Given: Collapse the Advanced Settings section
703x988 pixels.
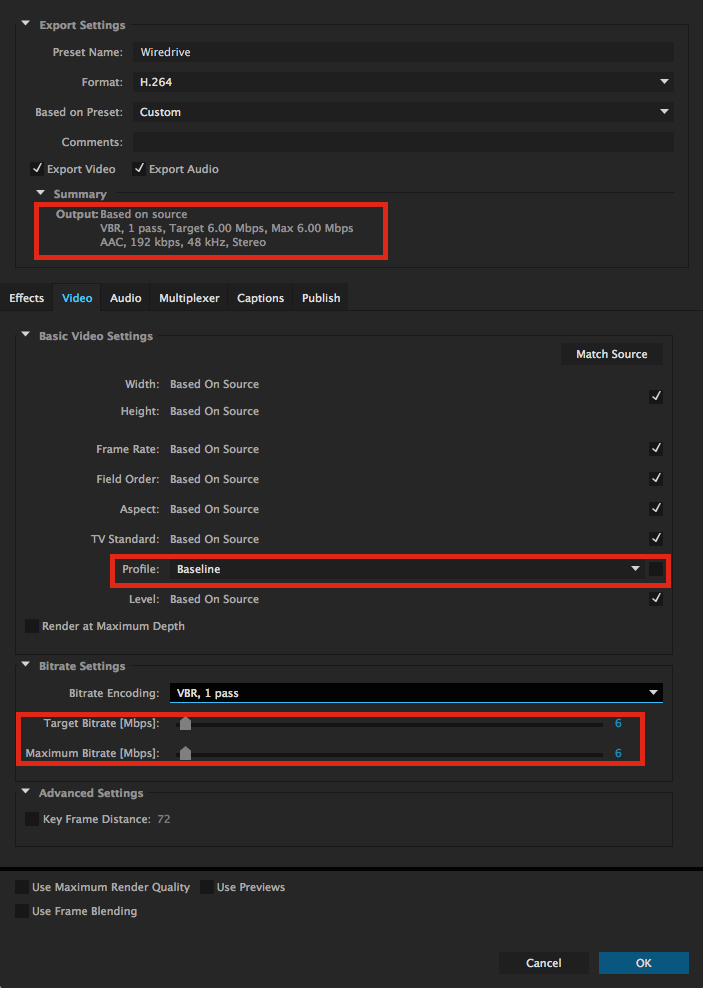Looking at the screenshot, I should (x=24, y=790).
